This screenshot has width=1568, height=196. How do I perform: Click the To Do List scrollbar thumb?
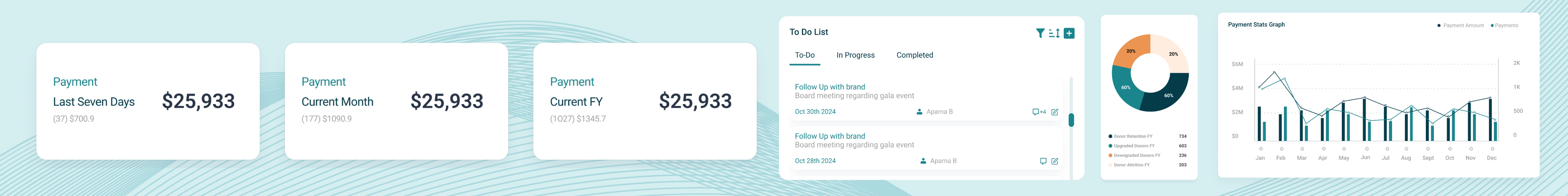tap(1071, 120)
